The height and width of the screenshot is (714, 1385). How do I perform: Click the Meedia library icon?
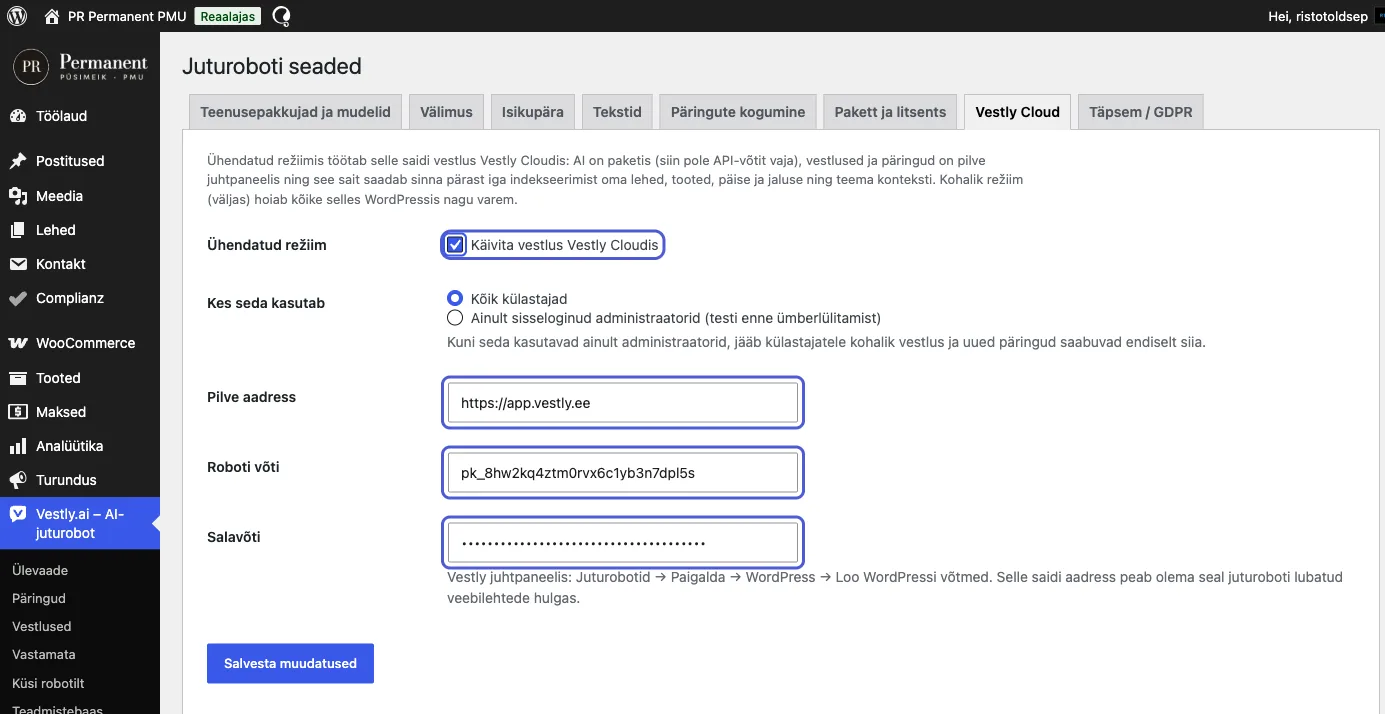pyautogui.click(x=18, y=196)
